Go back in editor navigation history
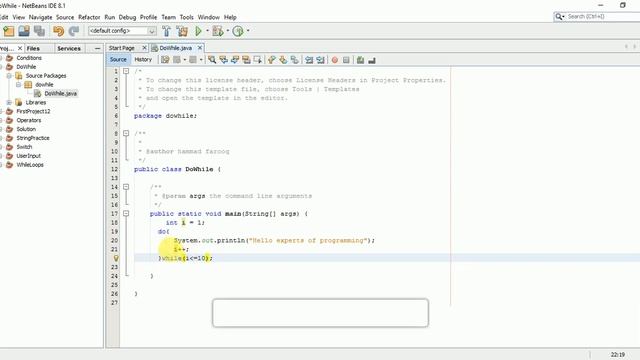This screenshot has width=640, height=360. pyautogui.click(x=177, y=60)
